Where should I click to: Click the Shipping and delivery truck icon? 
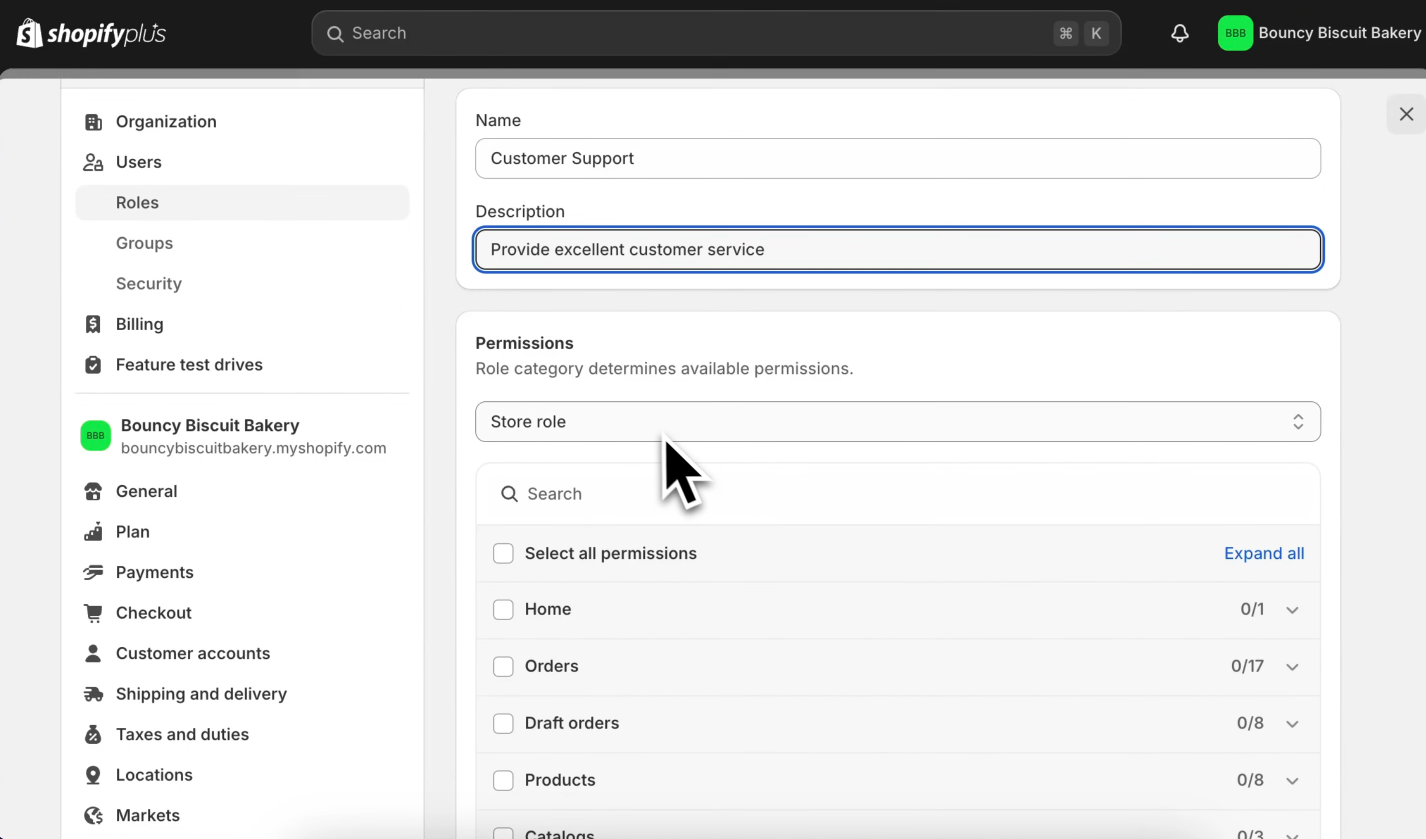click(x=93, y=694)
